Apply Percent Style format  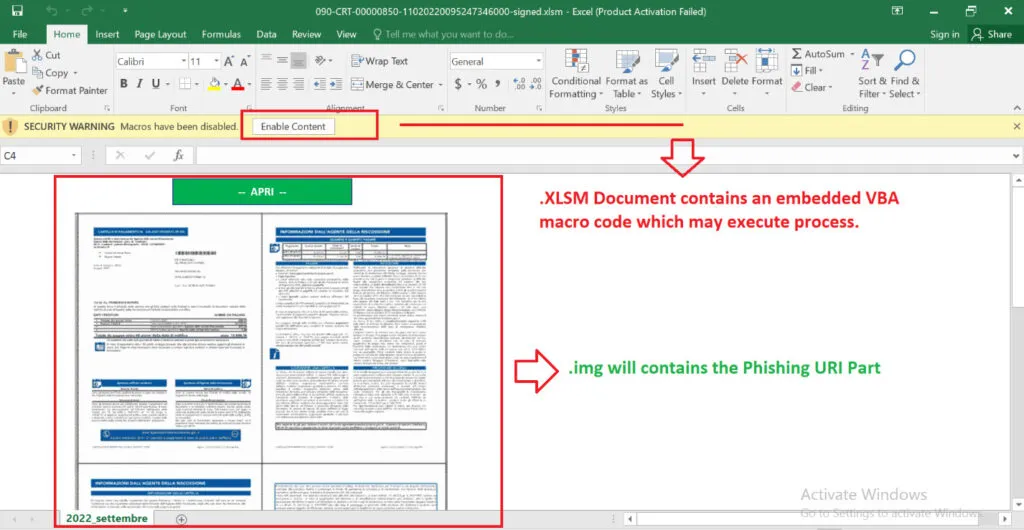[x=481, y=84]
